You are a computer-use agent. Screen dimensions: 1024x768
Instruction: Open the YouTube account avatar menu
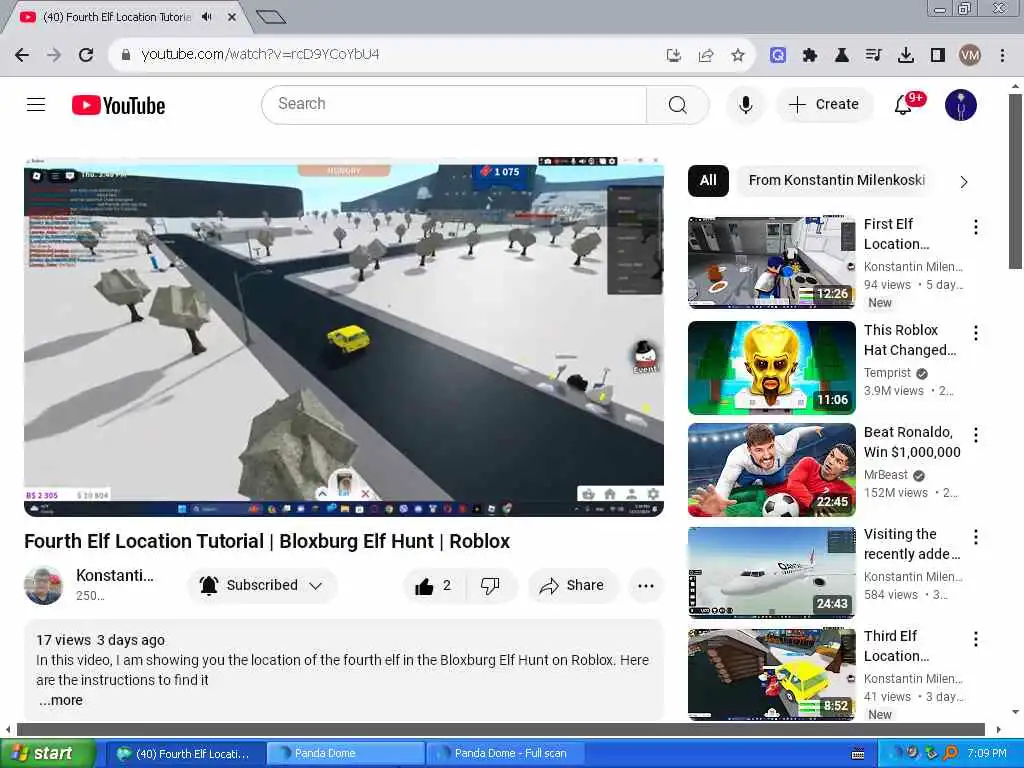pos(961,104)
